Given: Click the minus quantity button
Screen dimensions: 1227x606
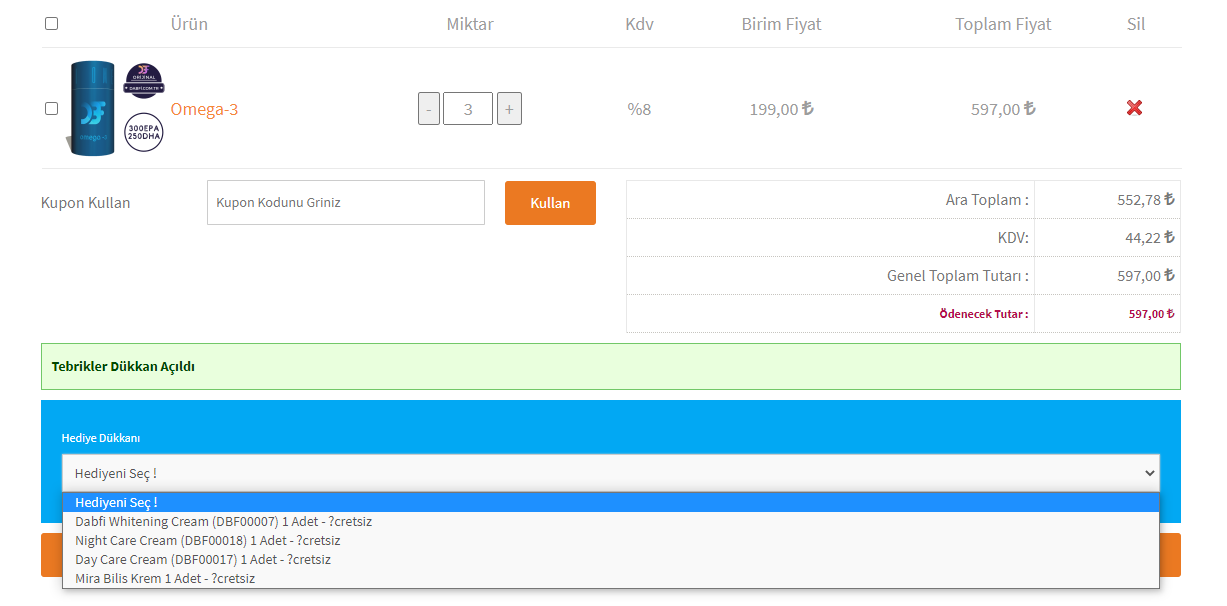Looking at the screenshot, I should pyautogui.click(x=429, y=109).
